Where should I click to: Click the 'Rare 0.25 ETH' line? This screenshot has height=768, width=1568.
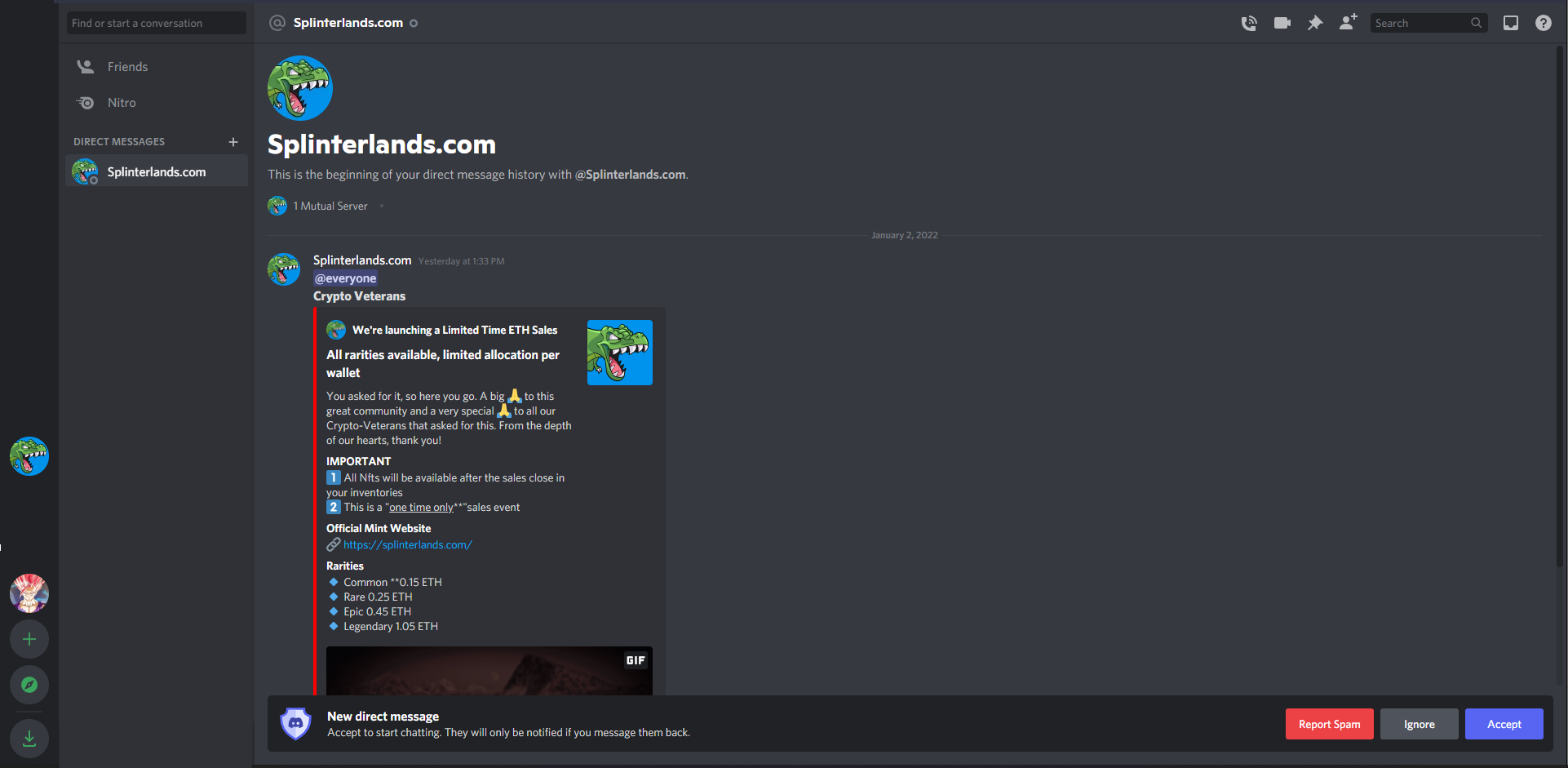pos(378,597)
